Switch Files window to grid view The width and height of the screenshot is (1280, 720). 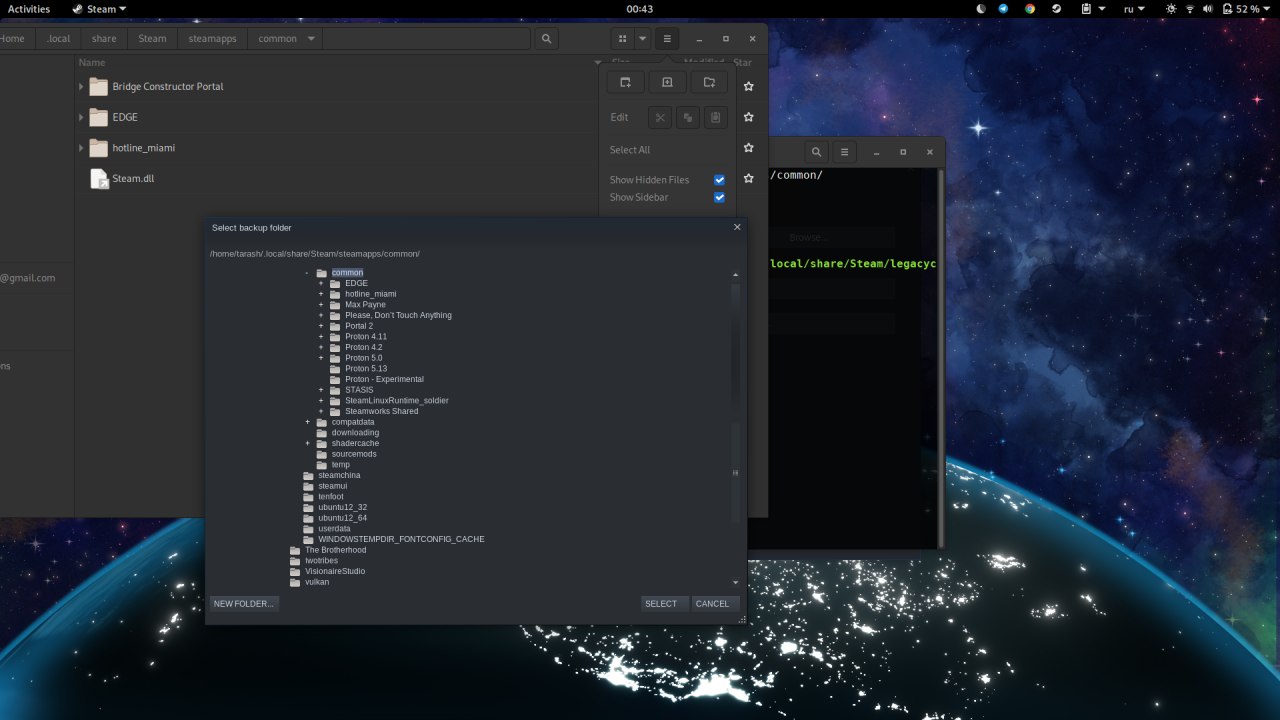click(622, 39)
